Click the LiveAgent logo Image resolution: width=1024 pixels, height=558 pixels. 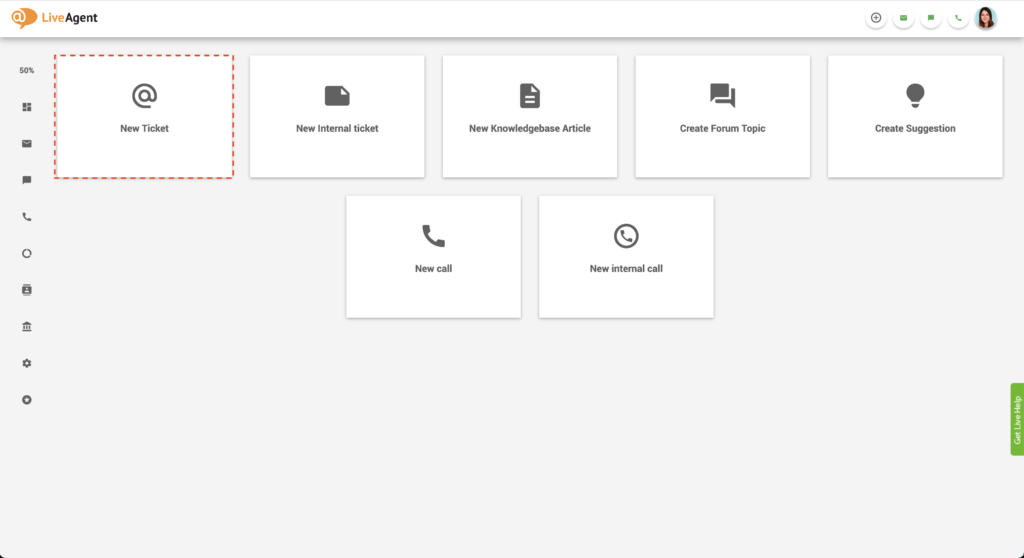(55, 18)
